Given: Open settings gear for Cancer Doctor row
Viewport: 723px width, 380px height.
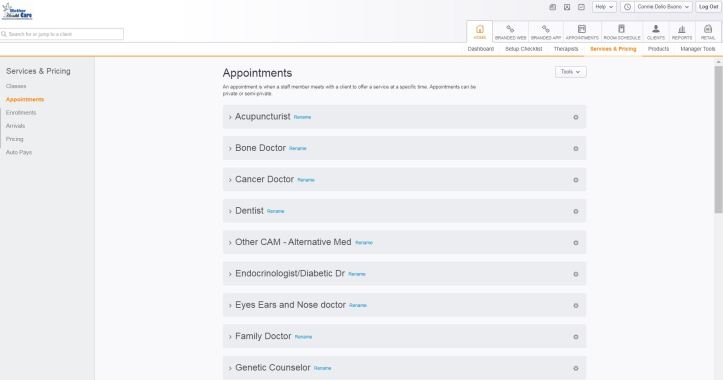Looking at the screenshot, I should pos(575,180).
